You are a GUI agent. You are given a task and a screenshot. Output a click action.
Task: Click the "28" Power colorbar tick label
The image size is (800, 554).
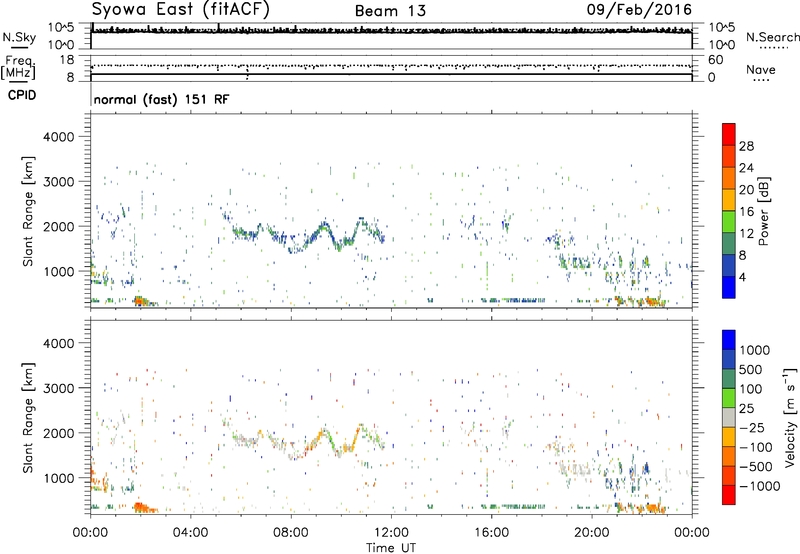coord(746,146)
